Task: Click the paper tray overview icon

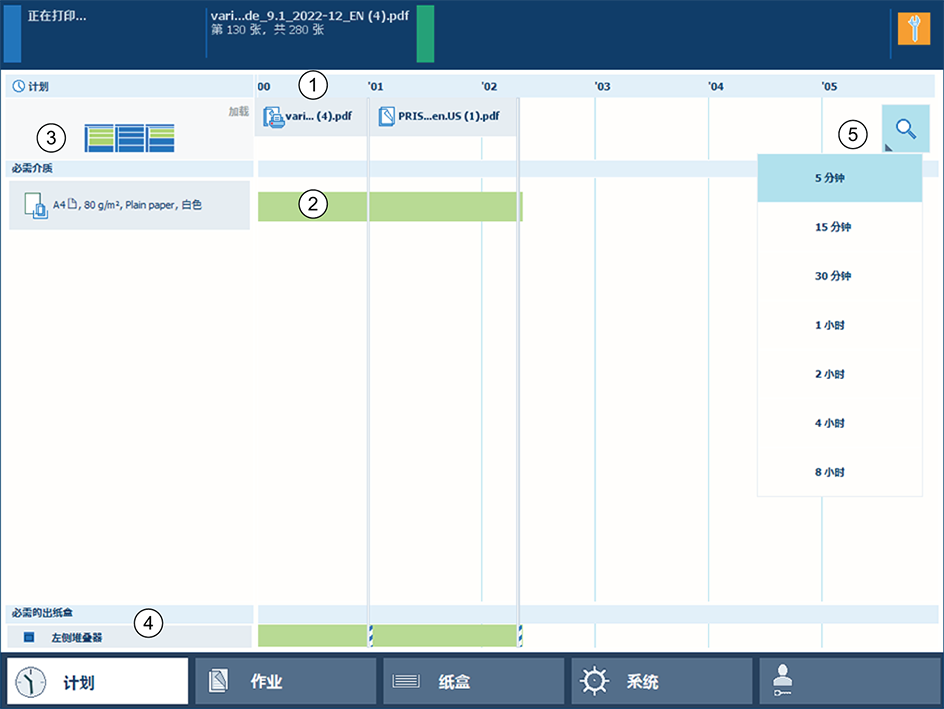Action: point(129,138)
